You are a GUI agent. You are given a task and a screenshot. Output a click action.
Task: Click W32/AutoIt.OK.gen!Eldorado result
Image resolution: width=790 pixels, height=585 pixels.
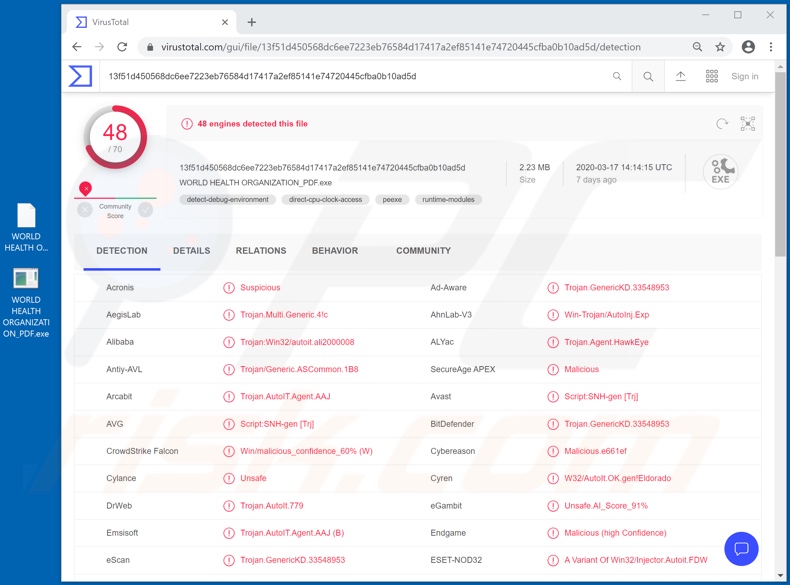[617, 478]
